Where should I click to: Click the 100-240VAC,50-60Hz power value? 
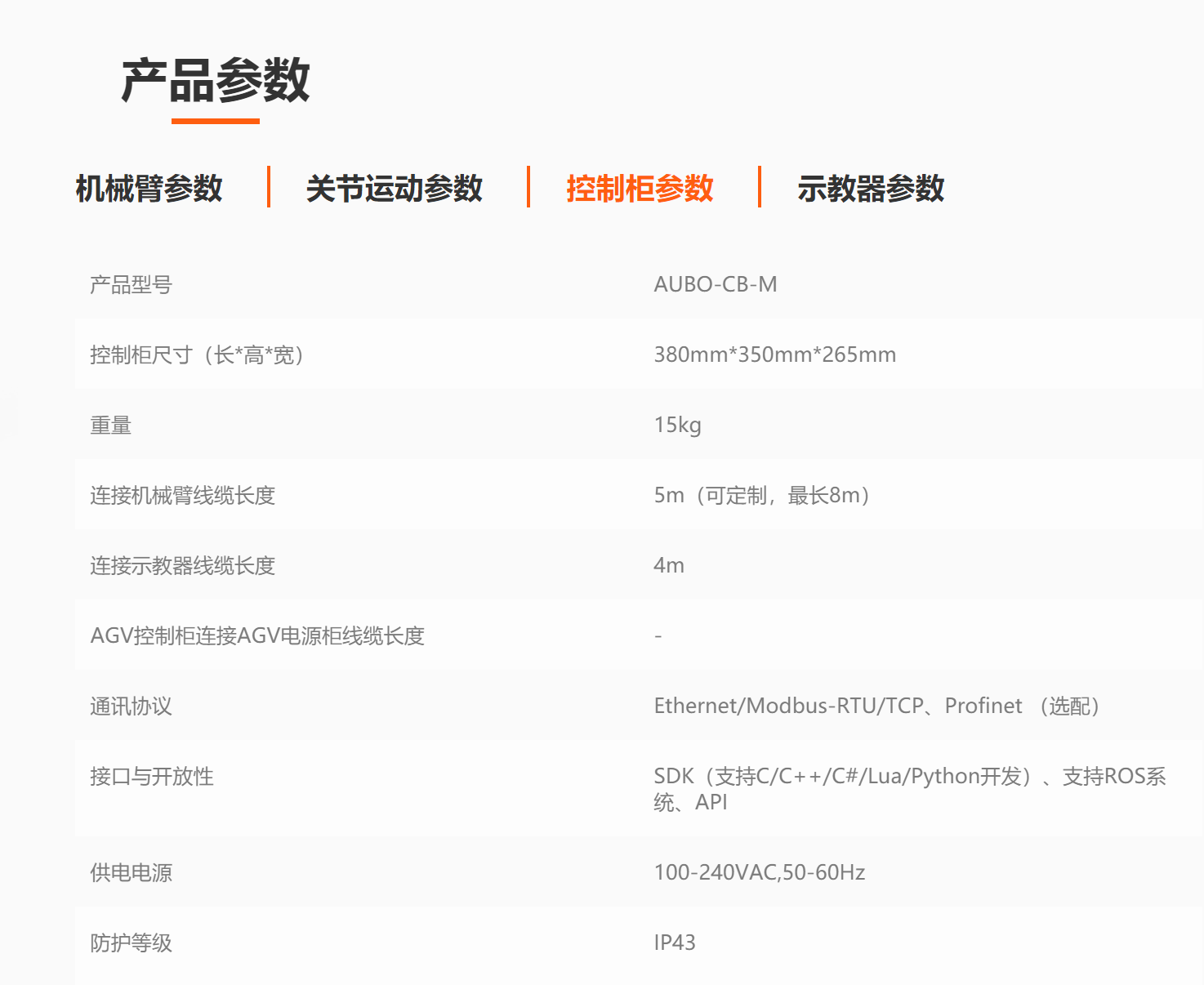(x=759, y=872)
